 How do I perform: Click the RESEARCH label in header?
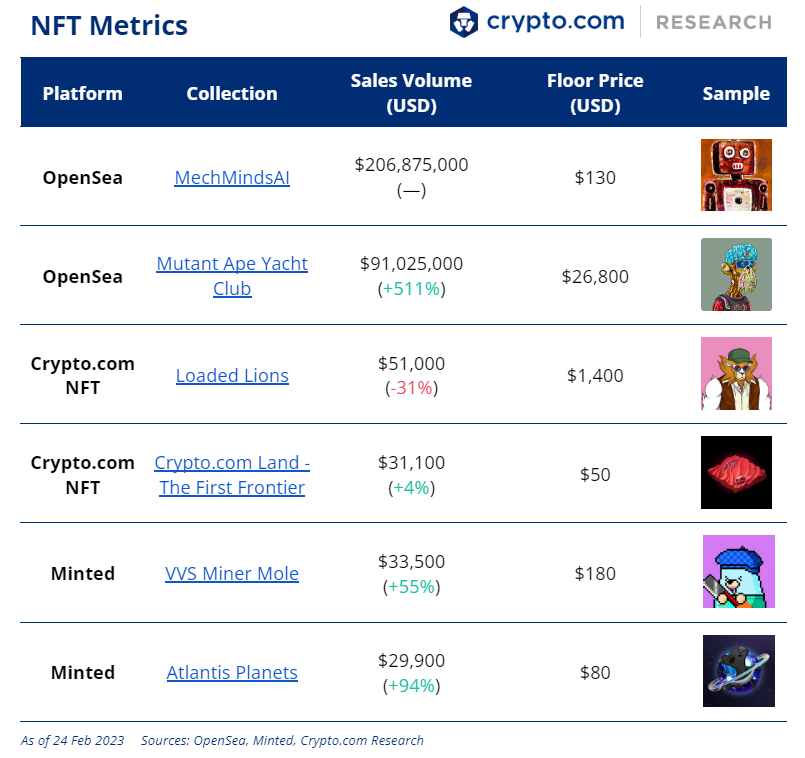tap(714, 23)
